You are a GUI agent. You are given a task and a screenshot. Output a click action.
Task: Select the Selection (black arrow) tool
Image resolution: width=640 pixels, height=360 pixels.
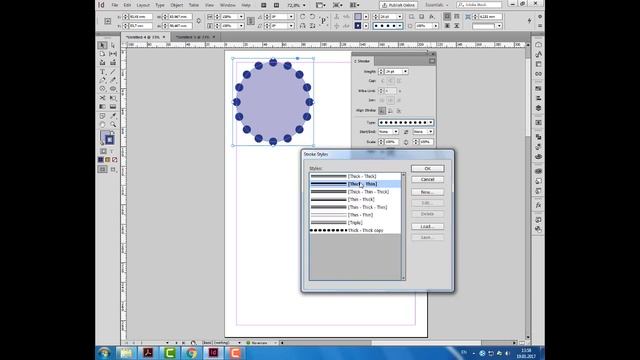pyautogui.click(x=102, y=45)
